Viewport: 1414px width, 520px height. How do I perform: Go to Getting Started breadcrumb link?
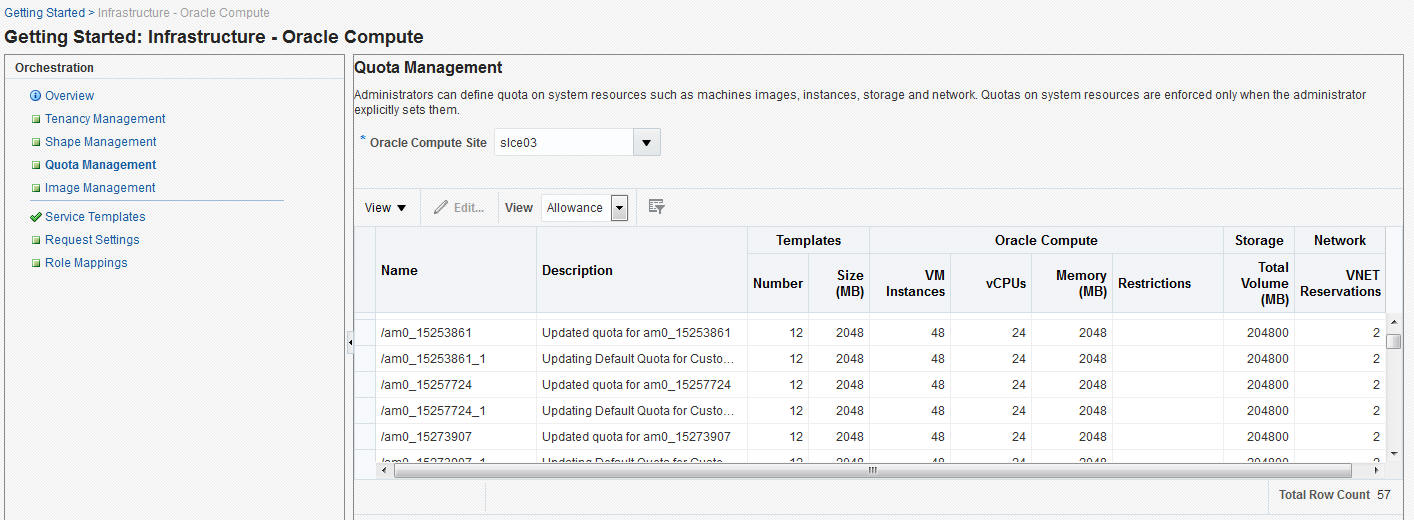click(x=44, y=13)
